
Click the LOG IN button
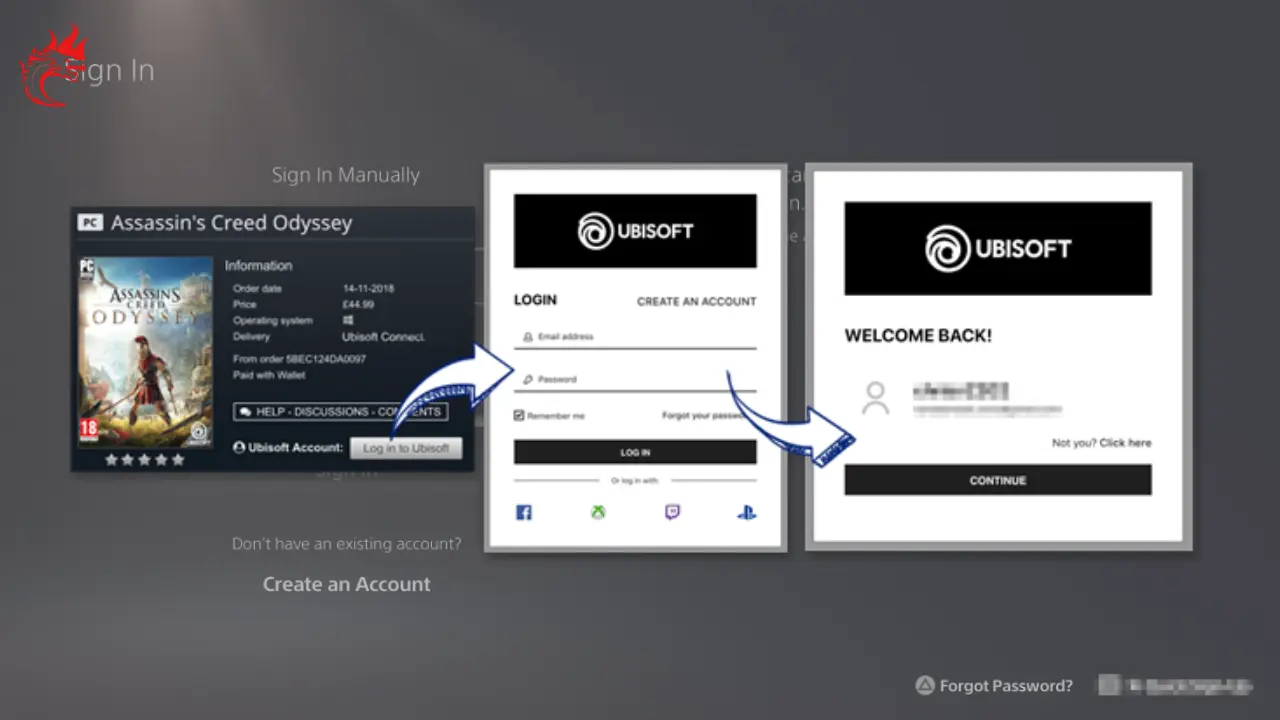click(x=635, y=452)
